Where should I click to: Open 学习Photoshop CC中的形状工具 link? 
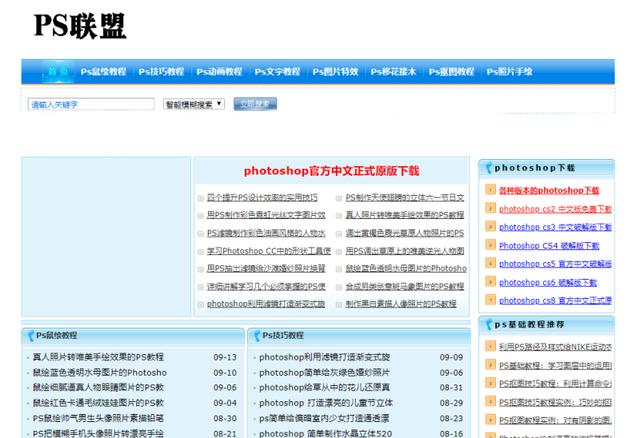[269, 251]
